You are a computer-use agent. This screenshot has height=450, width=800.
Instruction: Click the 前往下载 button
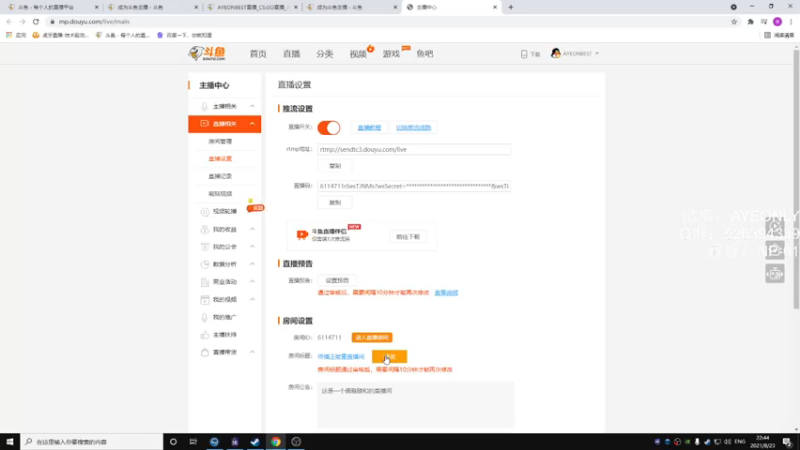pos(408,237)
